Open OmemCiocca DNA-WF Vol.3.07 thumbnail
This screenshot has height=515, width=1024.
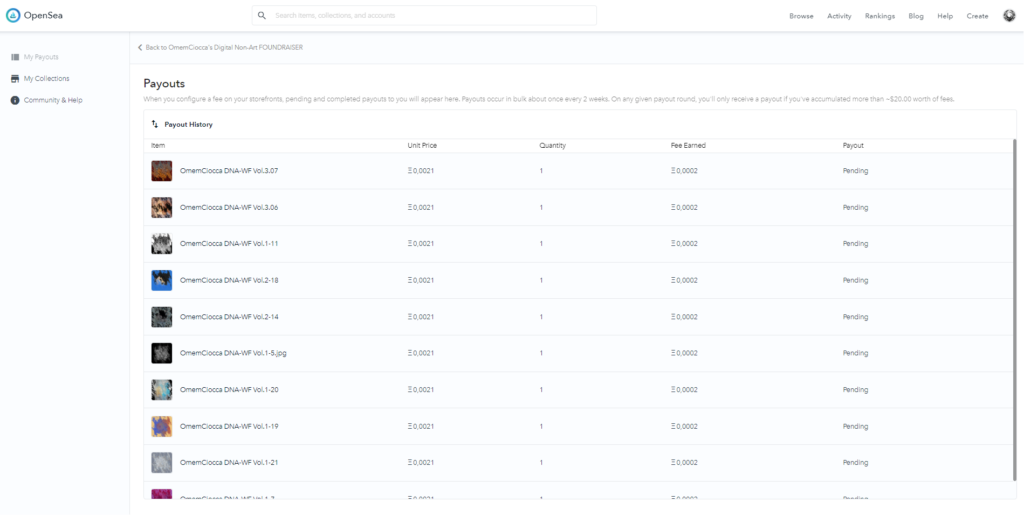(x=161, y=171)
